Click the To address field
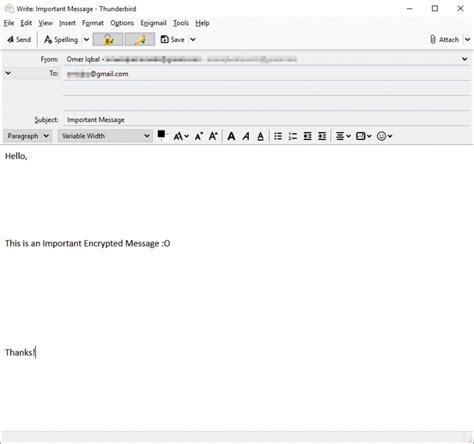 coord(267,74)
